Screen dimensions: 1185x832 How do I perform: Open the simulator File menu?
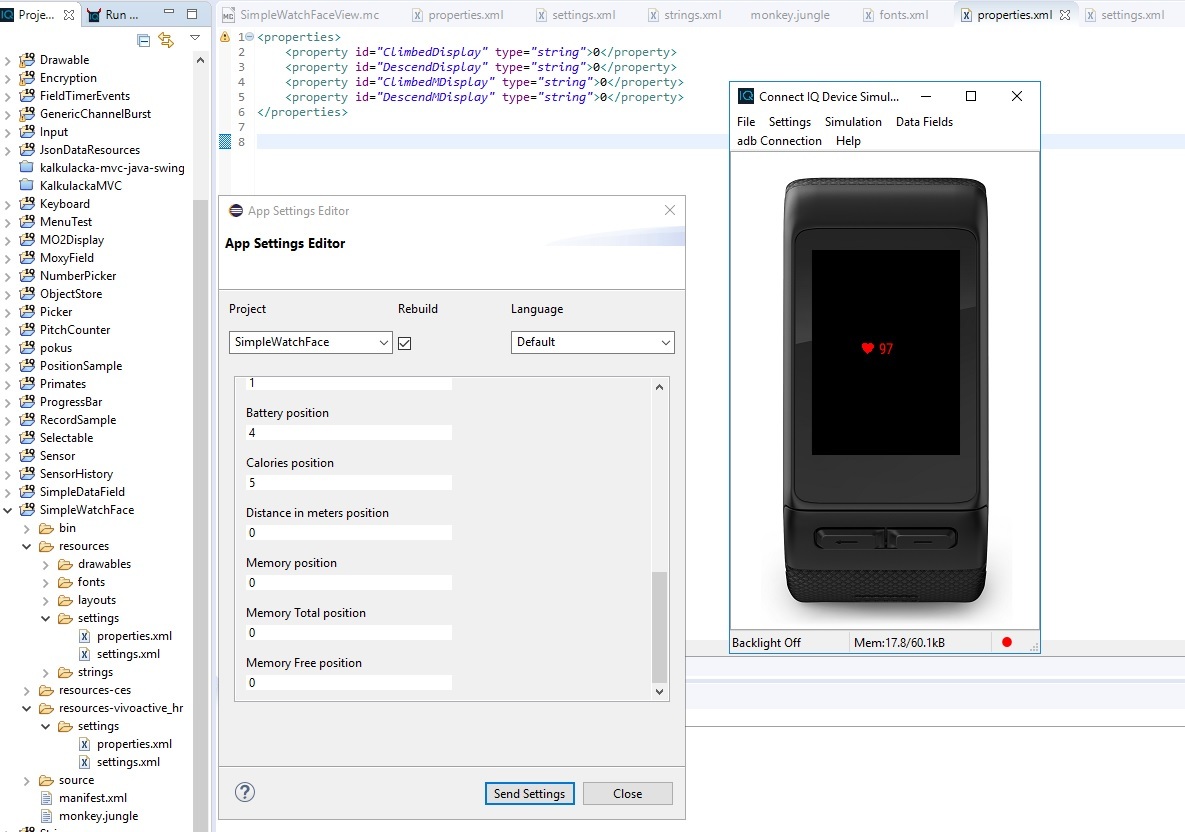(746, 122)
